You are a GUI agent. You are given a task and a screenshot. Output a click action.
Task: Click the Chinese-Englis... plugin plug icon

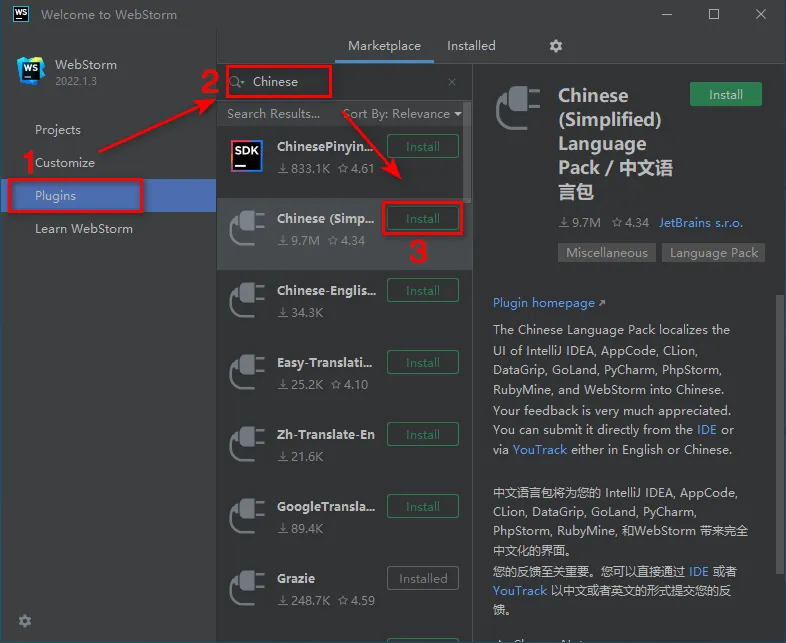pos(247,300)
